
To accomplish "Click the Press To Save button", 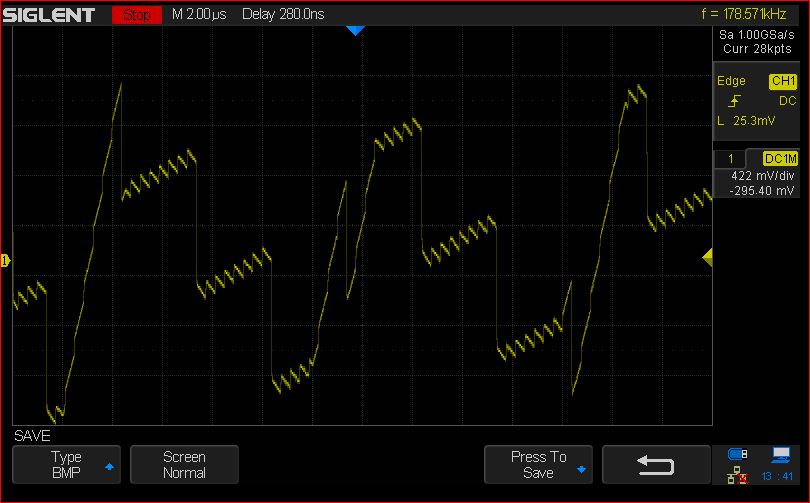I will click(x=538, y=465).
